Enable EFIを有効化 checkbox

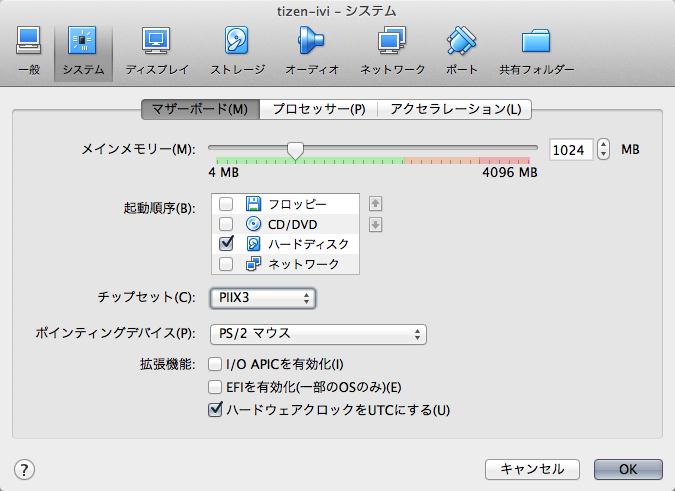pos(215,387)
